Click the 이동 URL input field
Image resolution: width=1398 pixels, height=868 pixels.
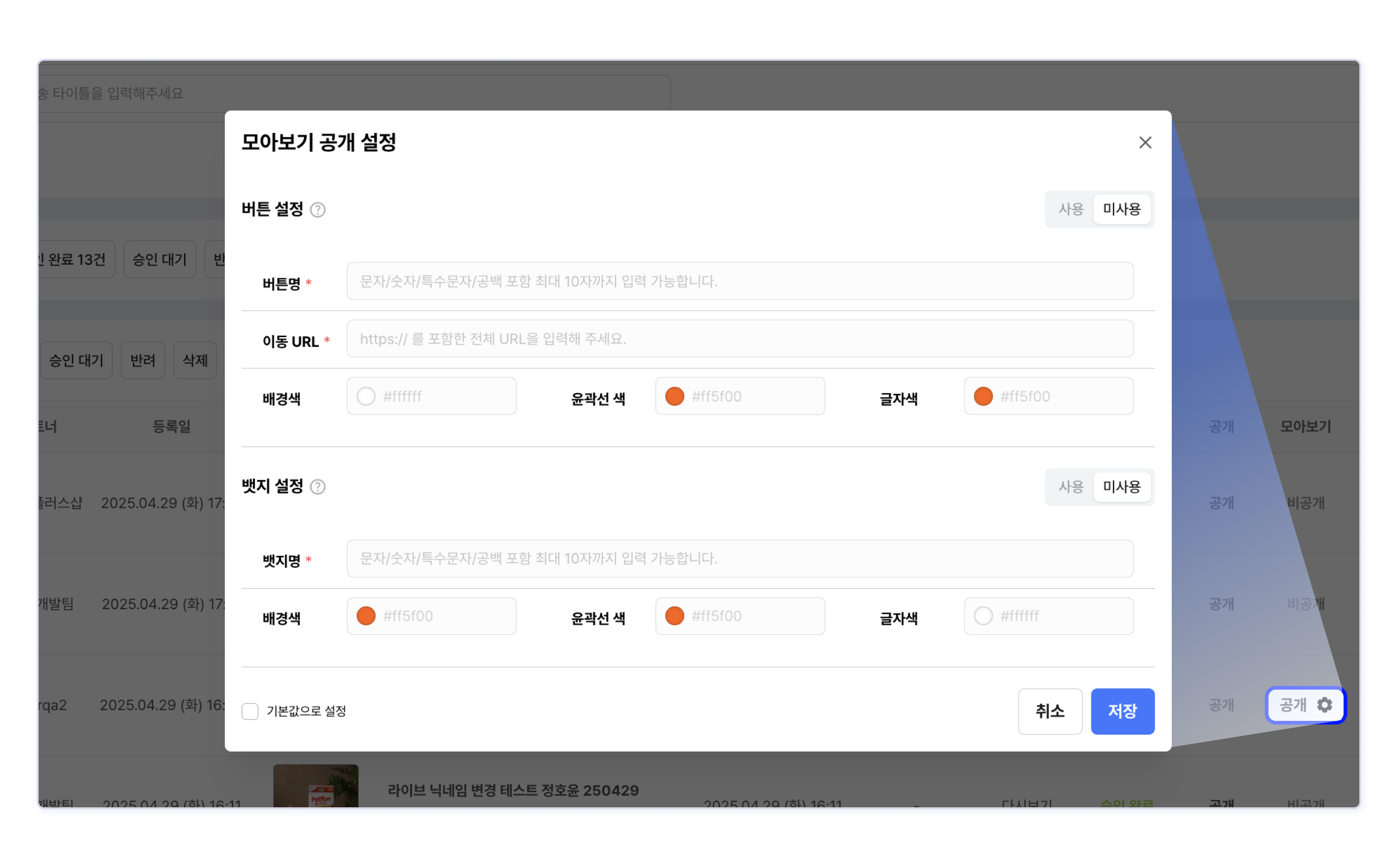(x=739, y=339)
